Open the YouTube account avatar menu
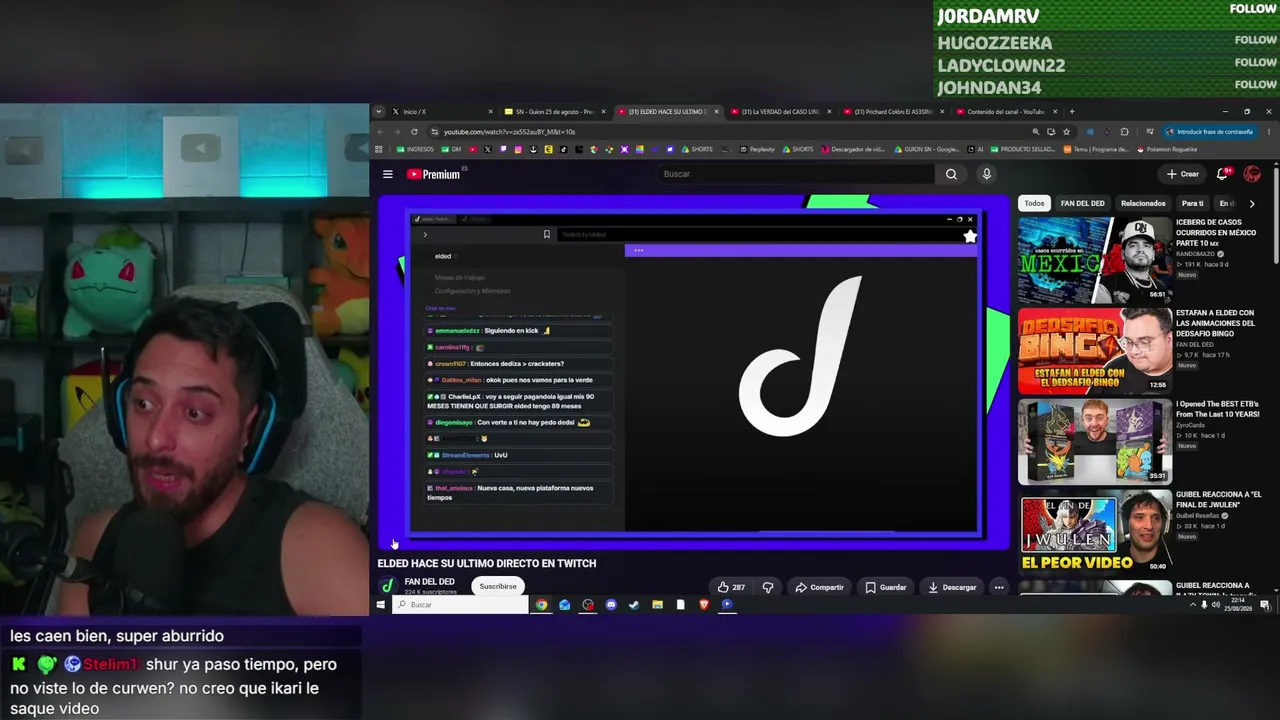 click(x=1252, y=174)
